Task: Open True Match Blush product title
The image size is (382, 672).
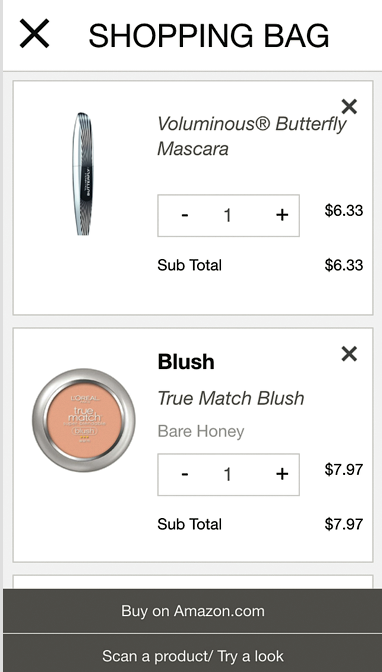Action: (231, 398)
